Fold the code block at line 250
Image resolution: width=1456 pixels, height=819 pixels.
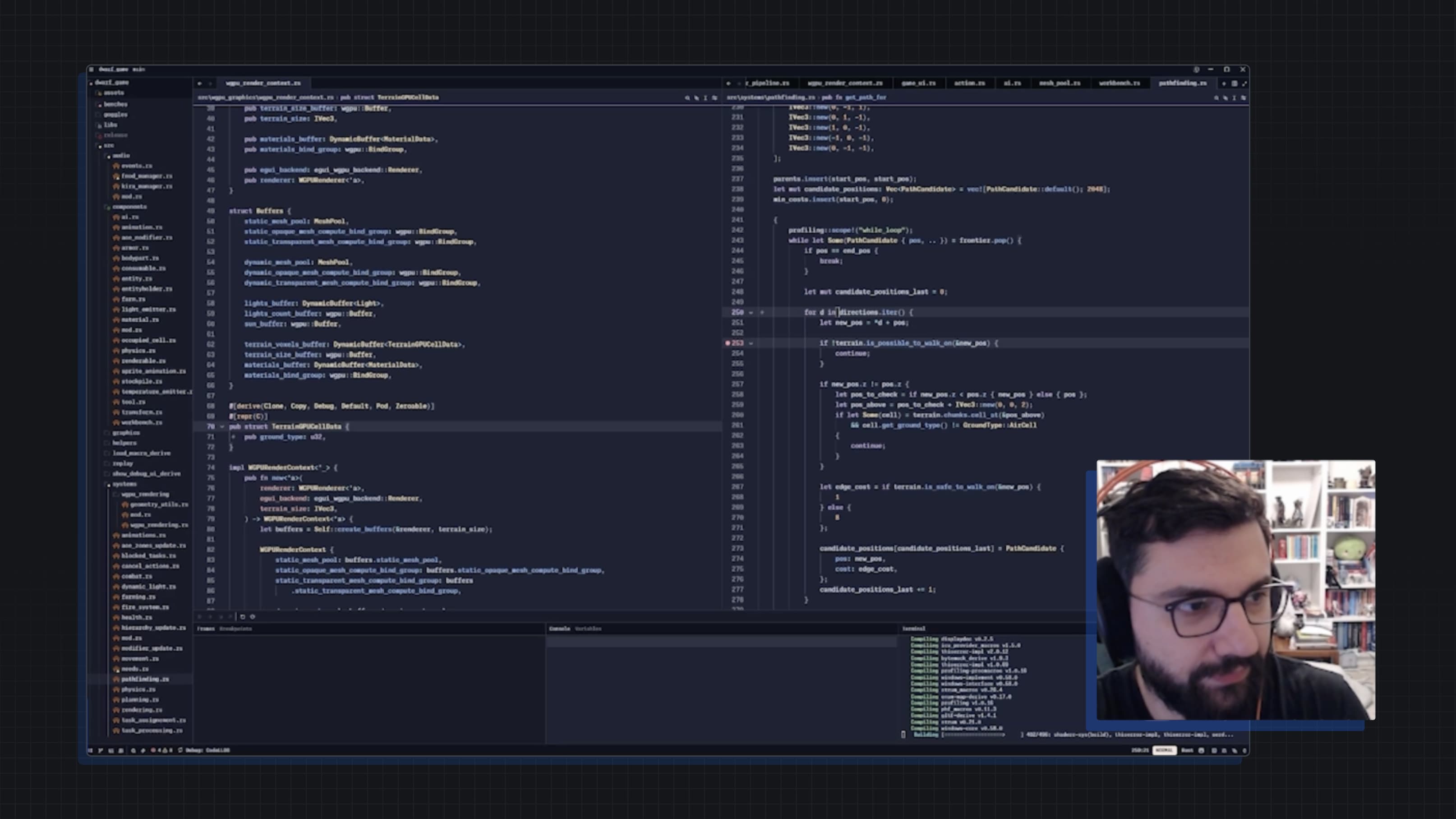pyautogui.click(x=751, y=312)
